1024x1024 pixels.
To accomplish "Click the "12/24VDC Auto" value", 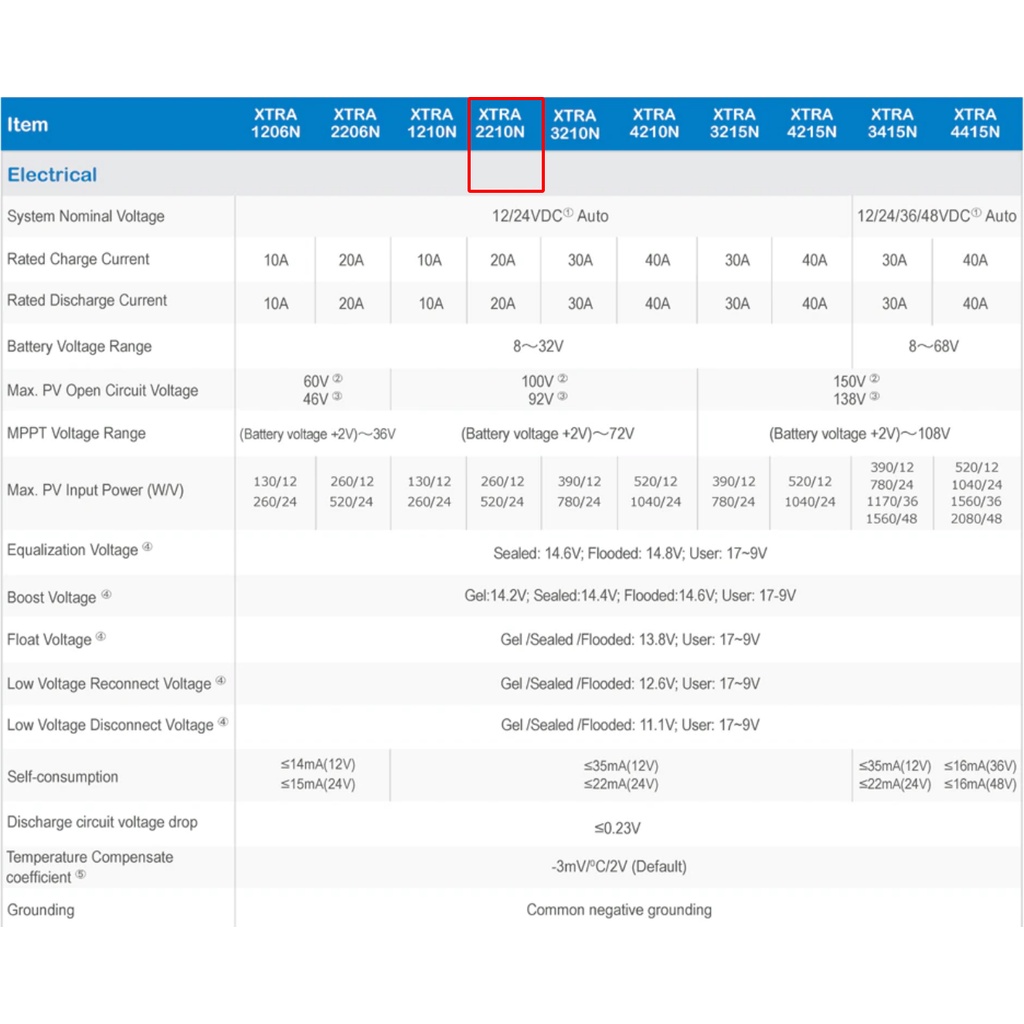I will tap(550, 216).
